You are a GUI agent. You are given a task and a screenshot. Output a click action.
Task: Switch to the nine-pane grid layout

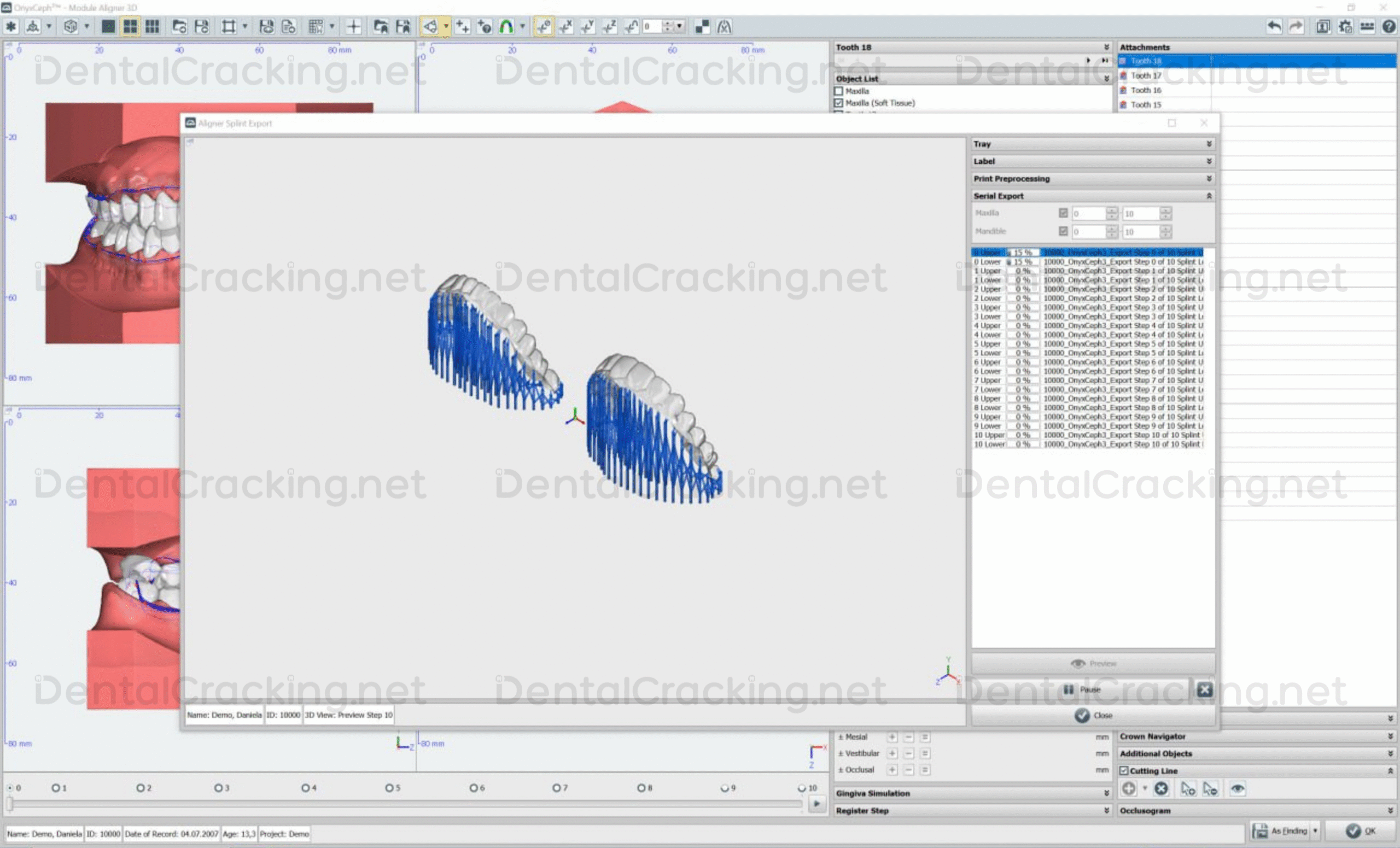click(x=151, y=27)
